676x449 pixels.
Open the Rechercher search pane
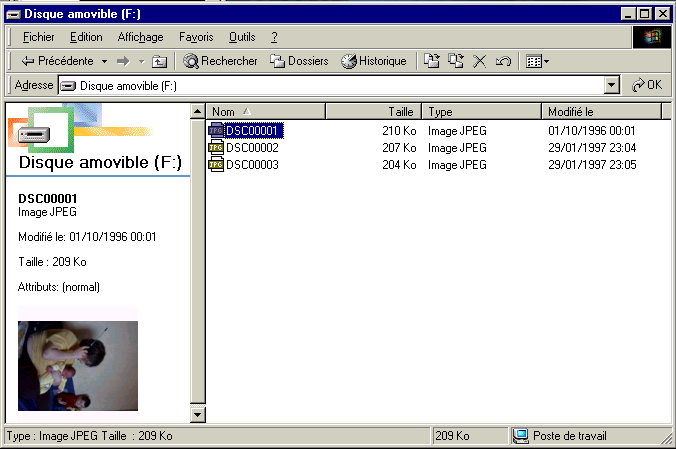[x=220, y=61]
